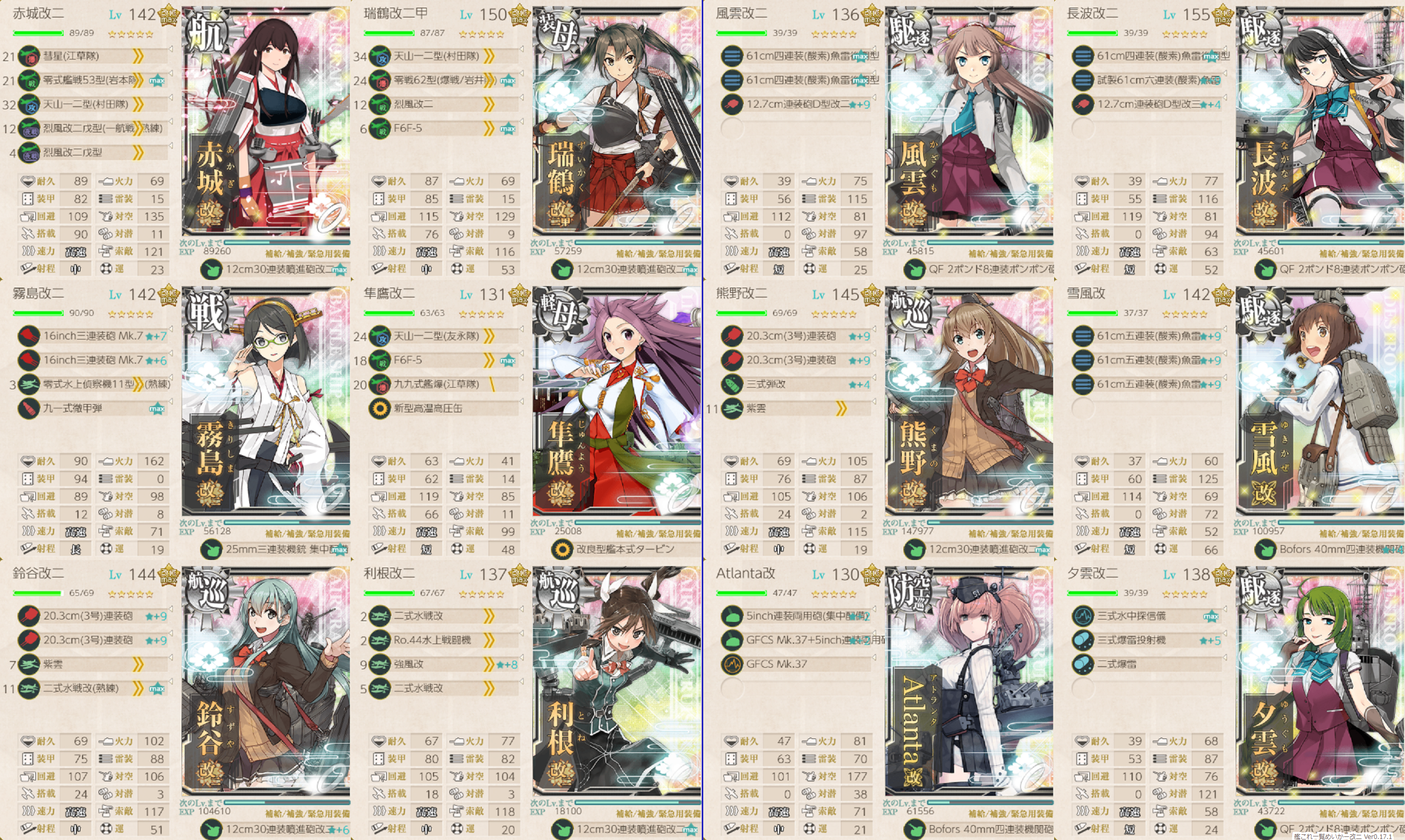
Task: Click the 鈴谷改二 65/69 HP bar
Action: click(x=37, y=593)
